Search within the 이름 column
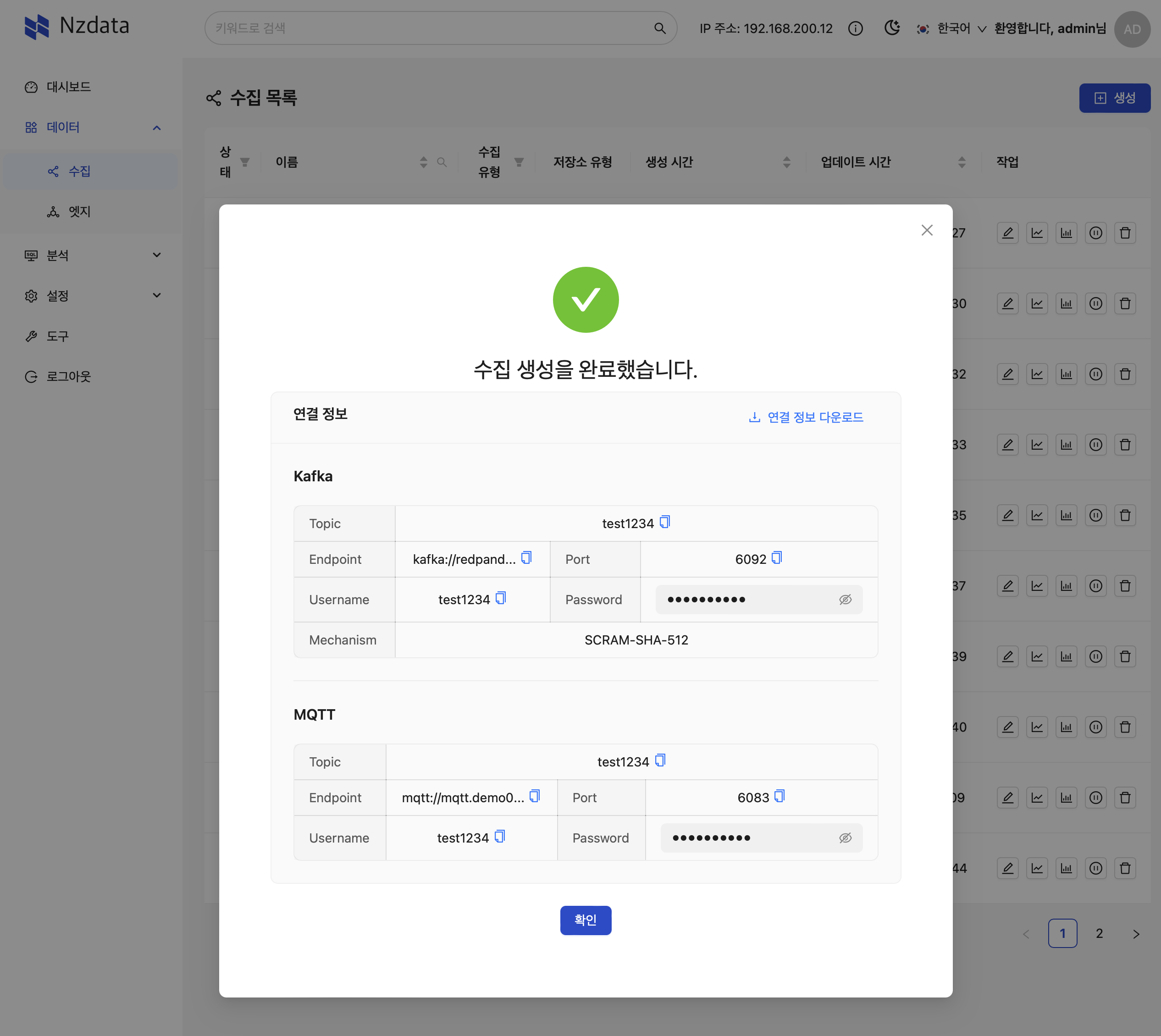This screenshot has height=1036, width=1161. tap(441, 162)
